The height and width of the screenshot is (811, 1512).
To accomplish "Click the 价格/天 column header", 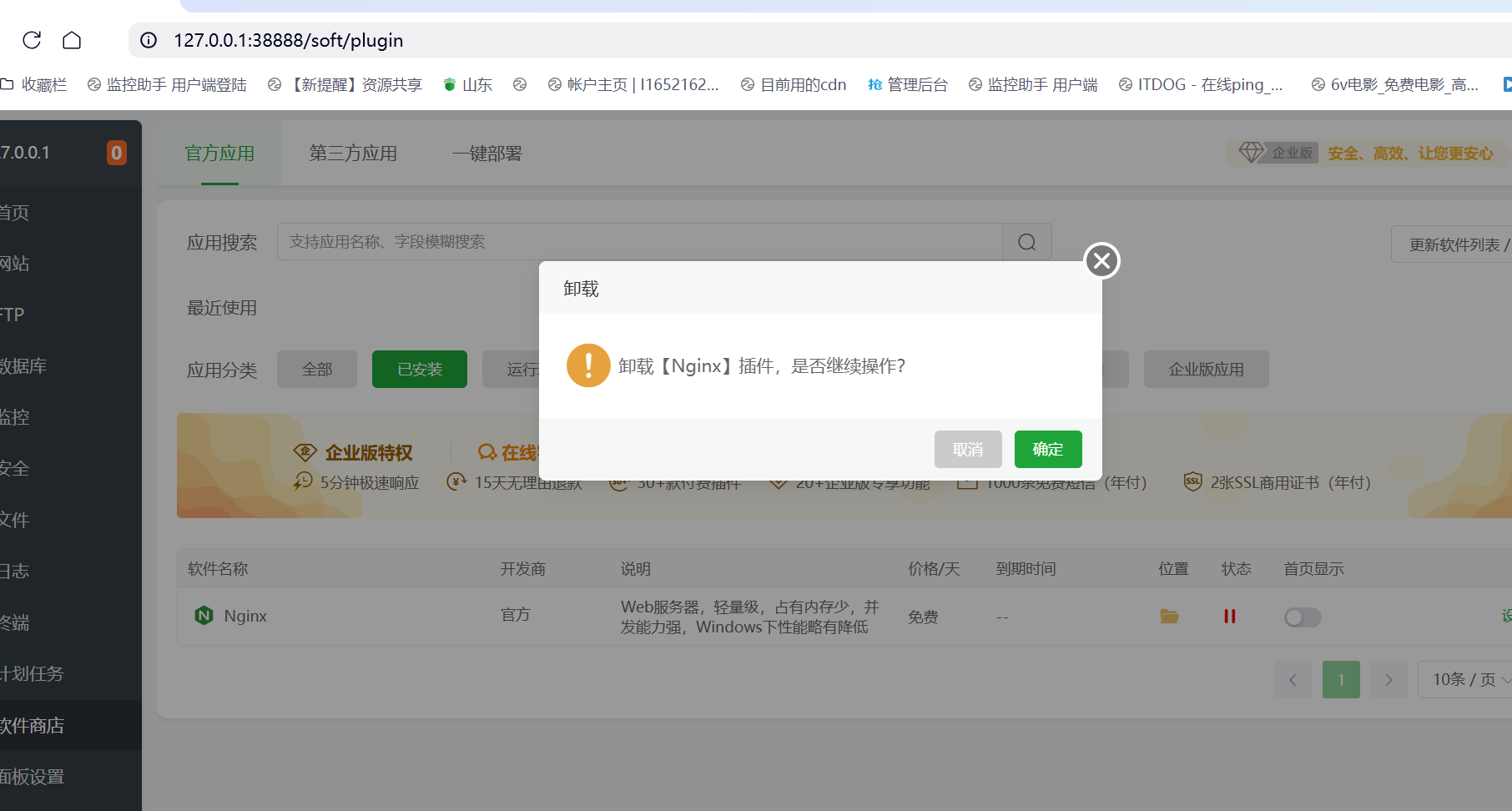I will point(934,569).
